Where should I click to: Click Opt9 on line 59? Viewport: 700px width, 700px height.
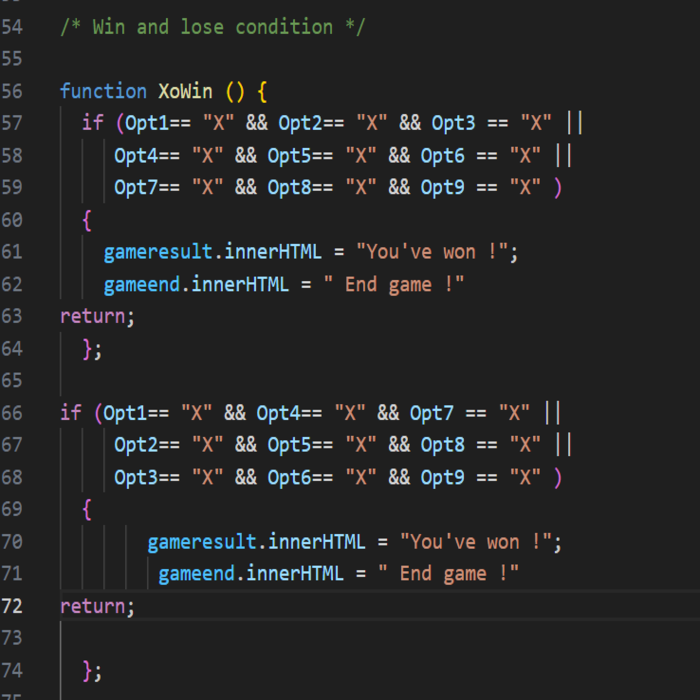pos(442,187)
